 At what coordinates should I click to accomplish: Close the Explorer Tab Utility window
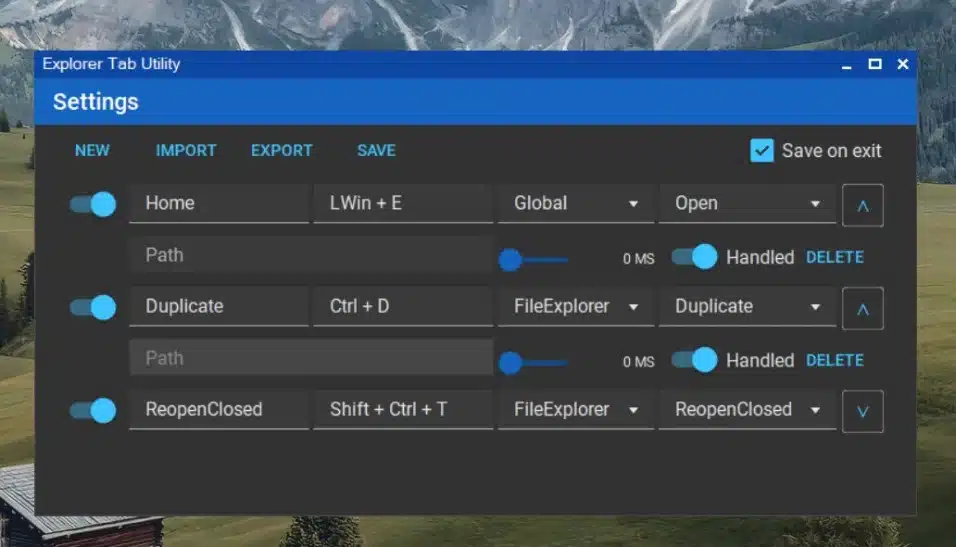pos(903,64)
